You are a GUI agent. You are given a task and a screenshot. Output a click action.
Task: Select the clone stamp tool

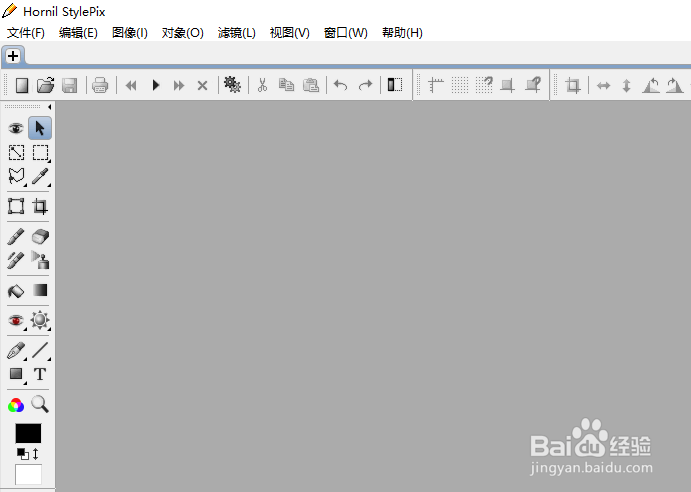click(x=40, y=260)
